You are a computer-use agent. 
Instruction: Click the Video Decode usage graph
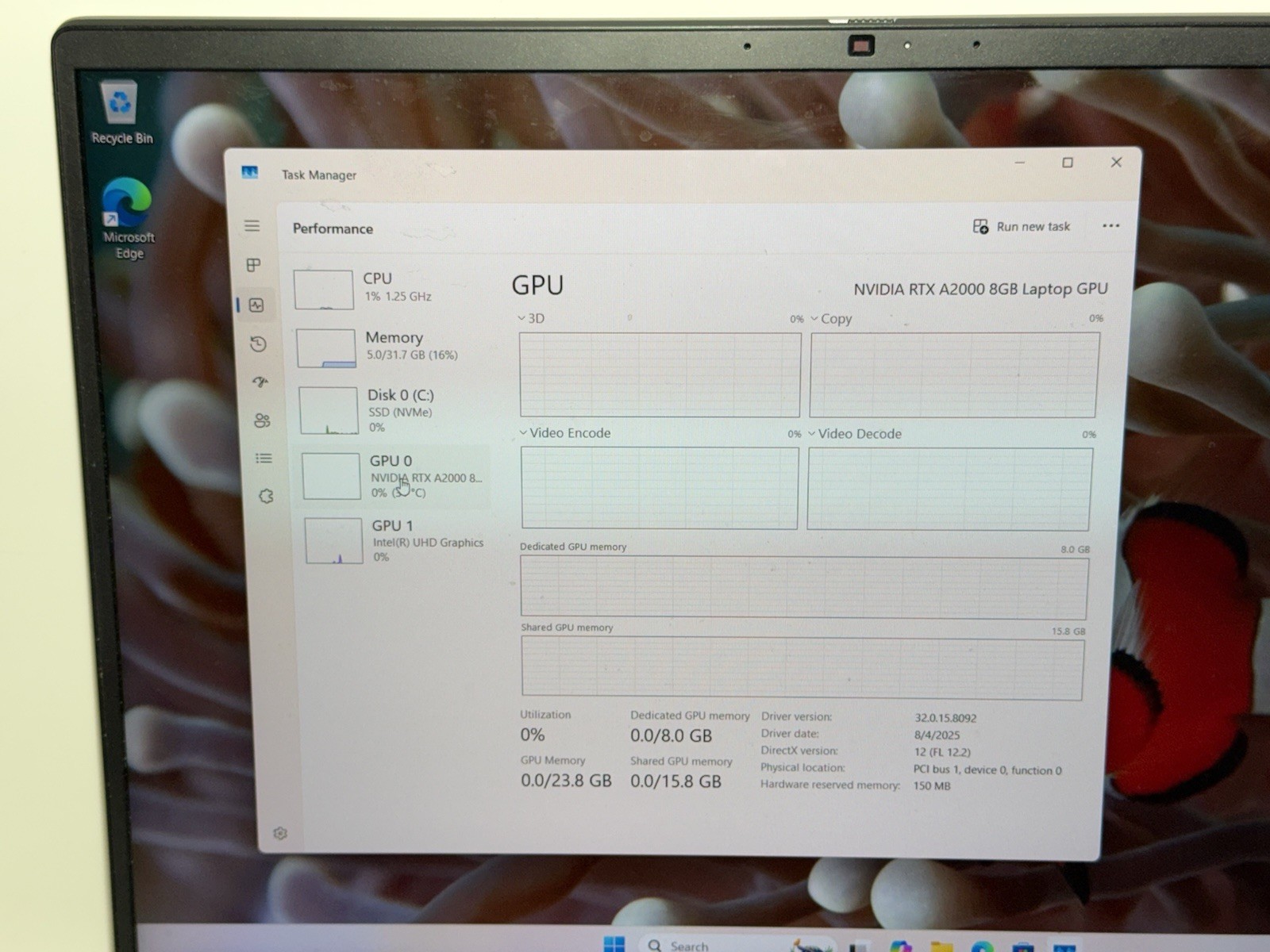[949, 489]
